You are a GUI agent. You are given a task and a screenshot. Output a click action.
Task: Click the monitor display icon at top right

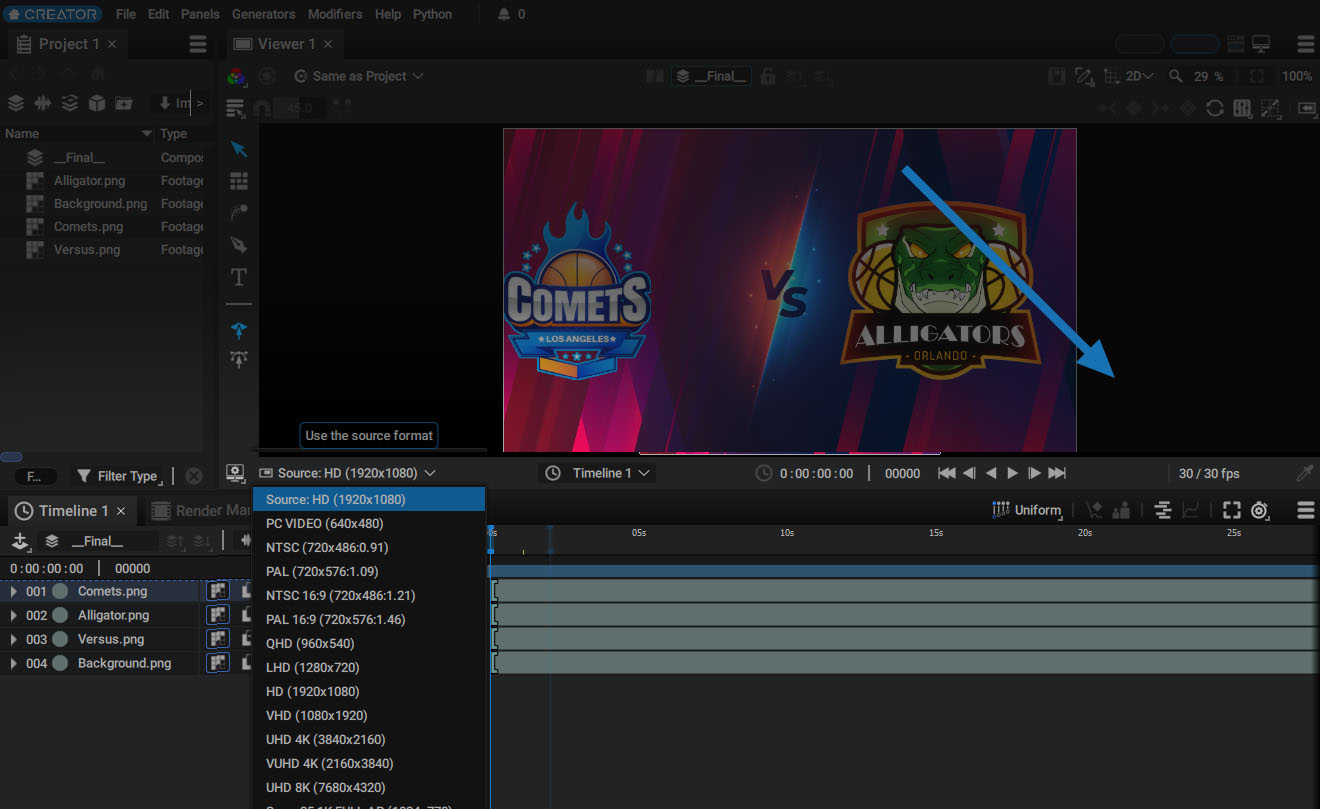click(1260, 44)
